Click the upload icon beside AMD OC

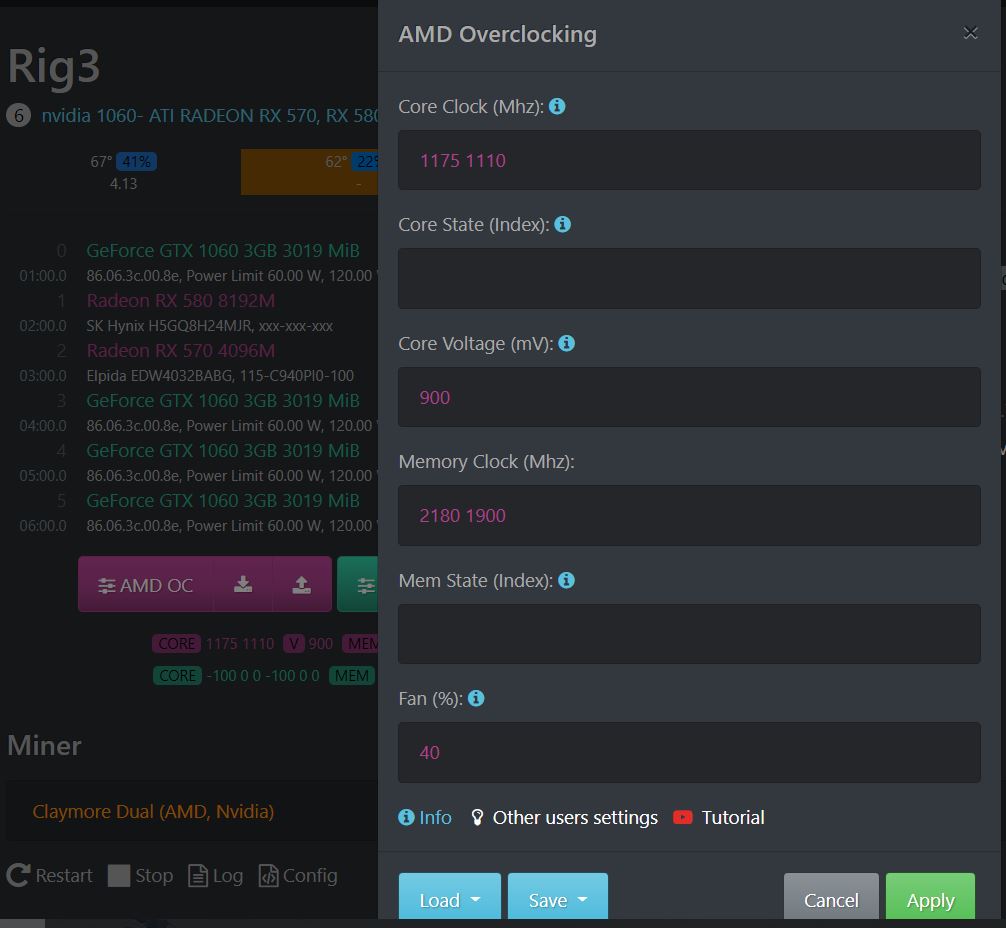click(302, 585)
